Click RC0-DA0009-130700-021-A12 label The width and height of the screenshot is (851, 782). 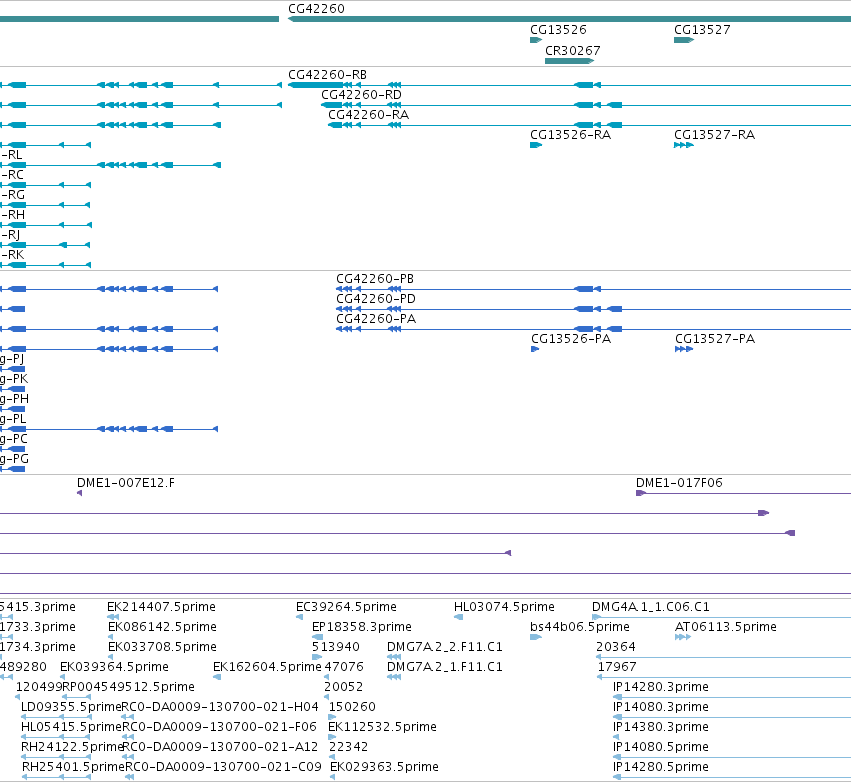(220, 747)
